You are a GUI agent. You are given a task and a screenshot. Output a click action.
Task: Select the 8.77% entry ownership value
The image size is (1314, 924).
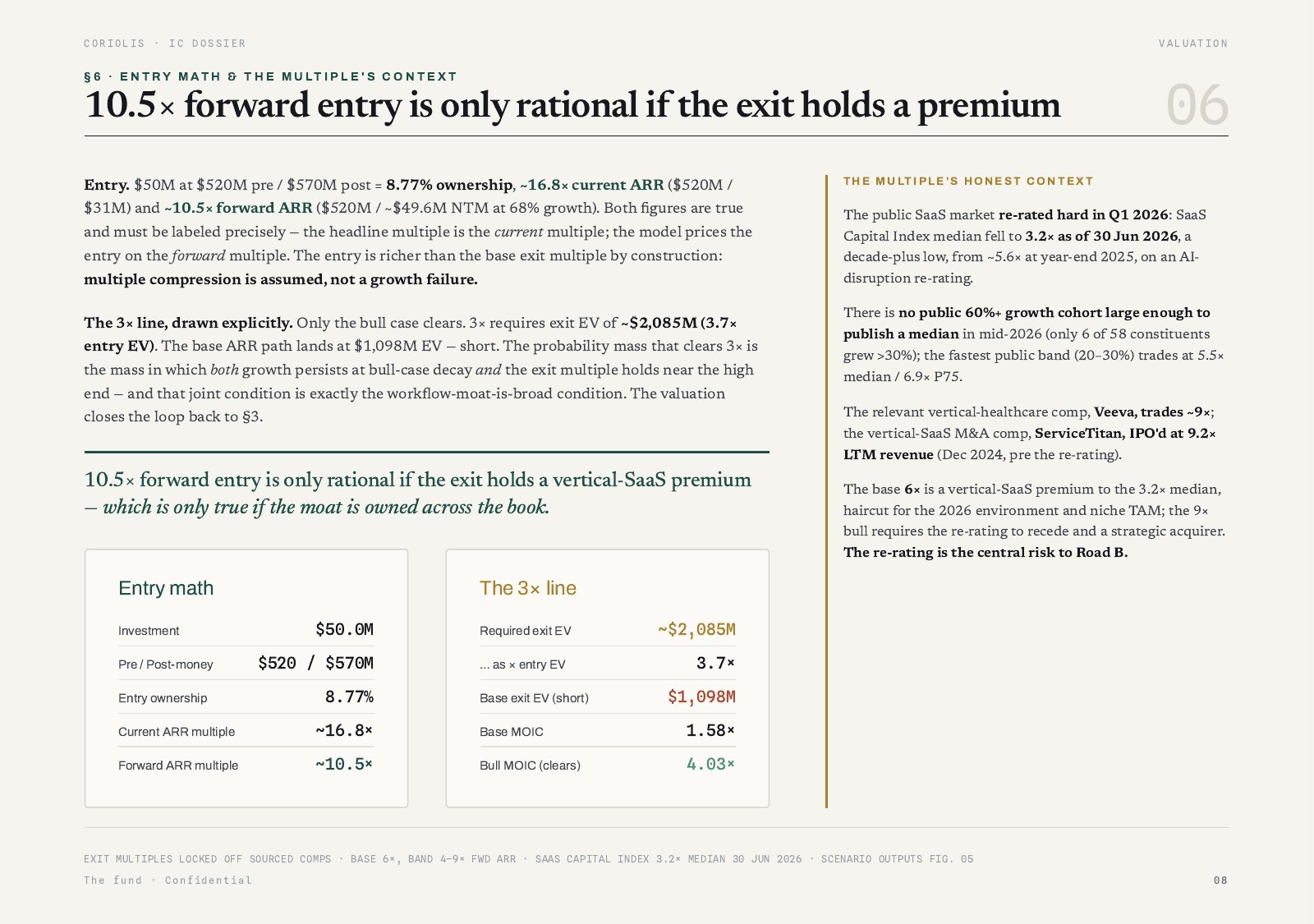click(x=349, y=697)
